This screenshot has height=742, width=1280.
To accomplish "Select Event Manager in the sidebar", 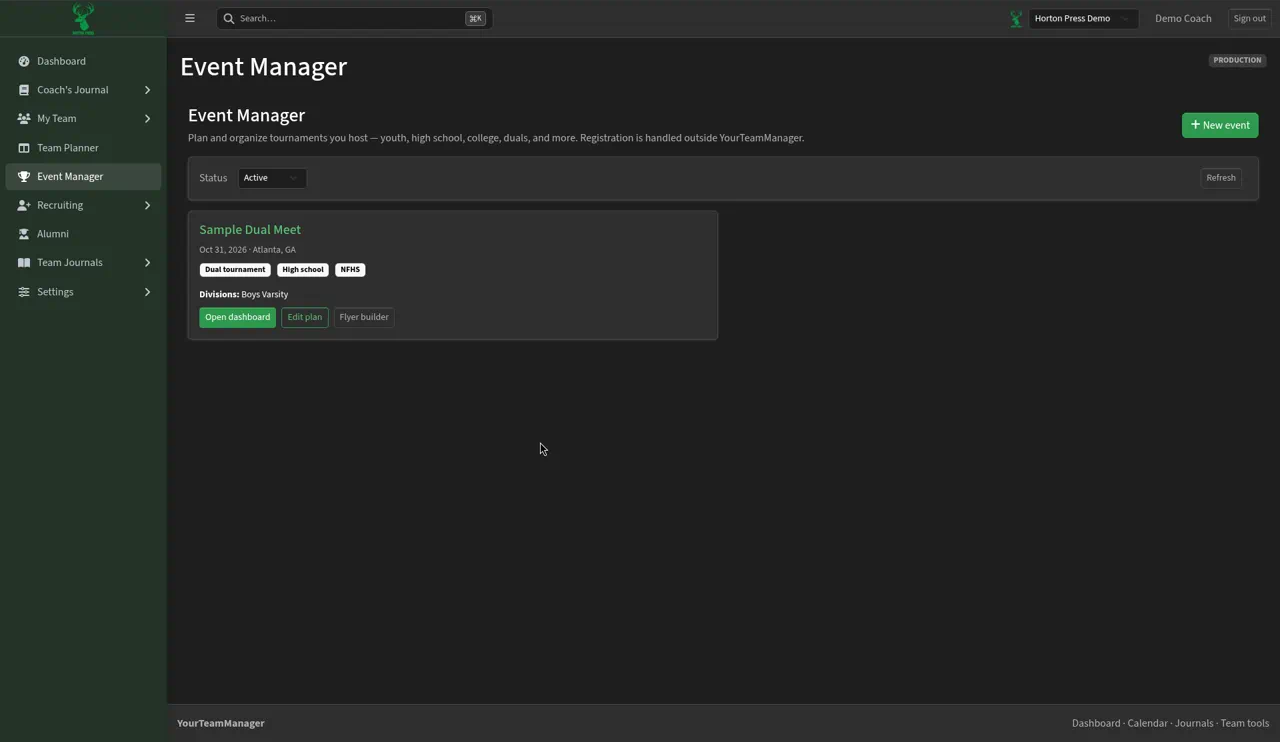I will (x=83, y=177).
